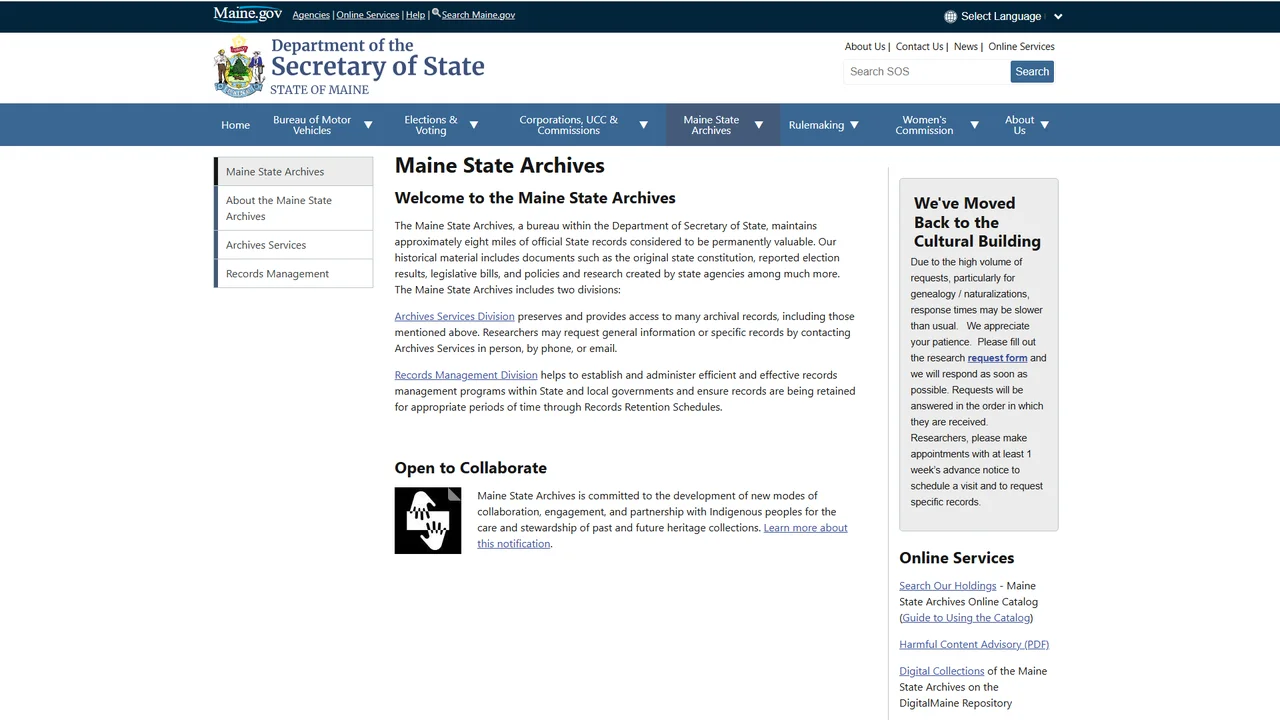
Task: Click the Maine state seal emblem
Action: pyautogui.click(x=239, y=67)
